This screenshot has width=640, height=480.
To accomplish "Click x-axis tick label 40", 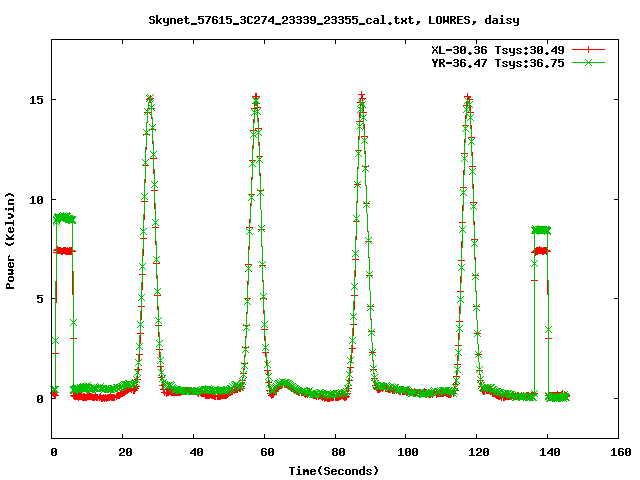I will pos(196,452).
